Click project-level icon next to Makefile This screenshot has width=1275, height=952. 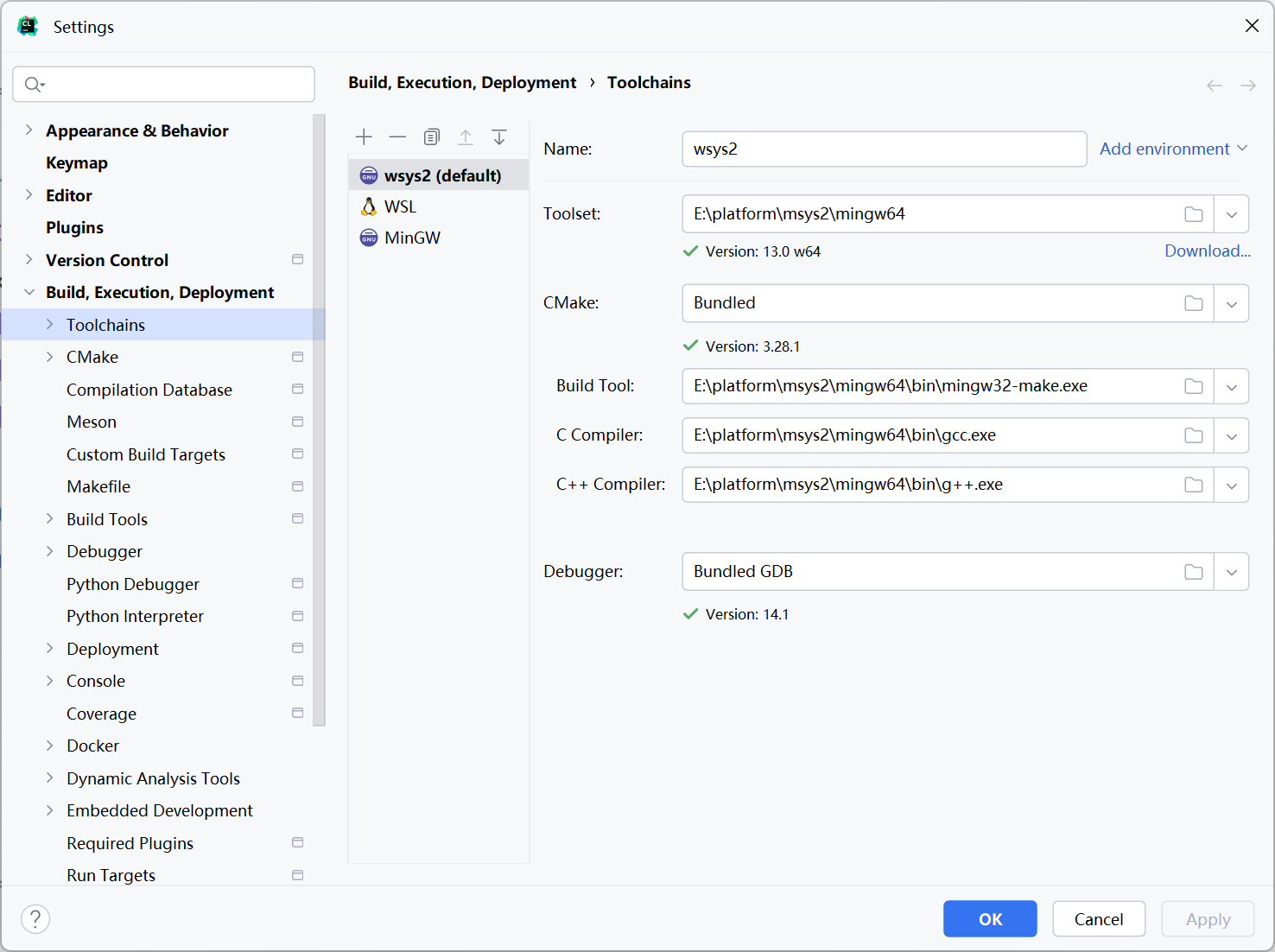point(298,486)
